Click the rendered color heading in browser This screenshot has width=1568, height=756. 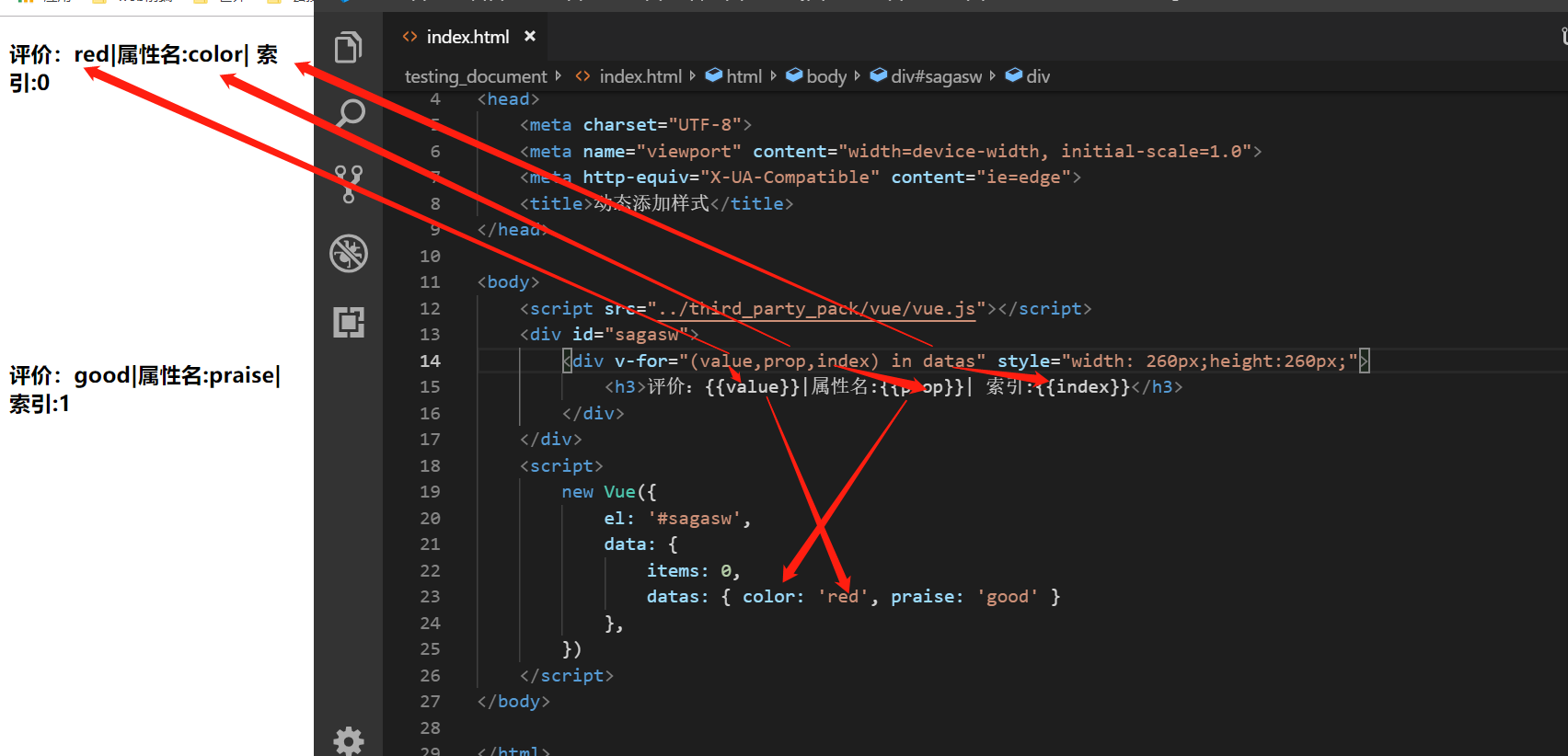(x=143, y=68)
